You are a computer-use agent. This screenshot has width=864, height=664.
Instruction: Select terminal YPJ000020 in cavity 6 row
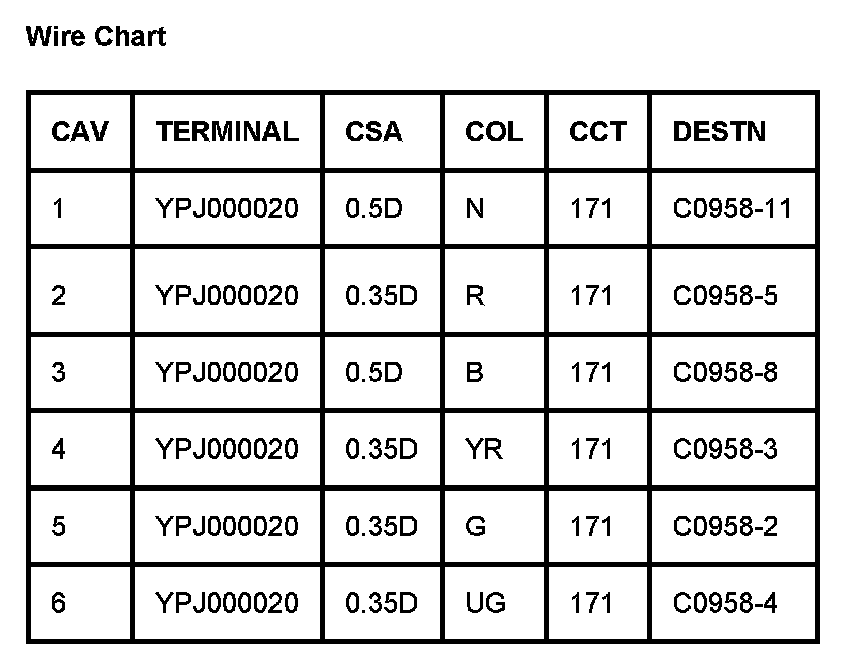pos(227,603)
